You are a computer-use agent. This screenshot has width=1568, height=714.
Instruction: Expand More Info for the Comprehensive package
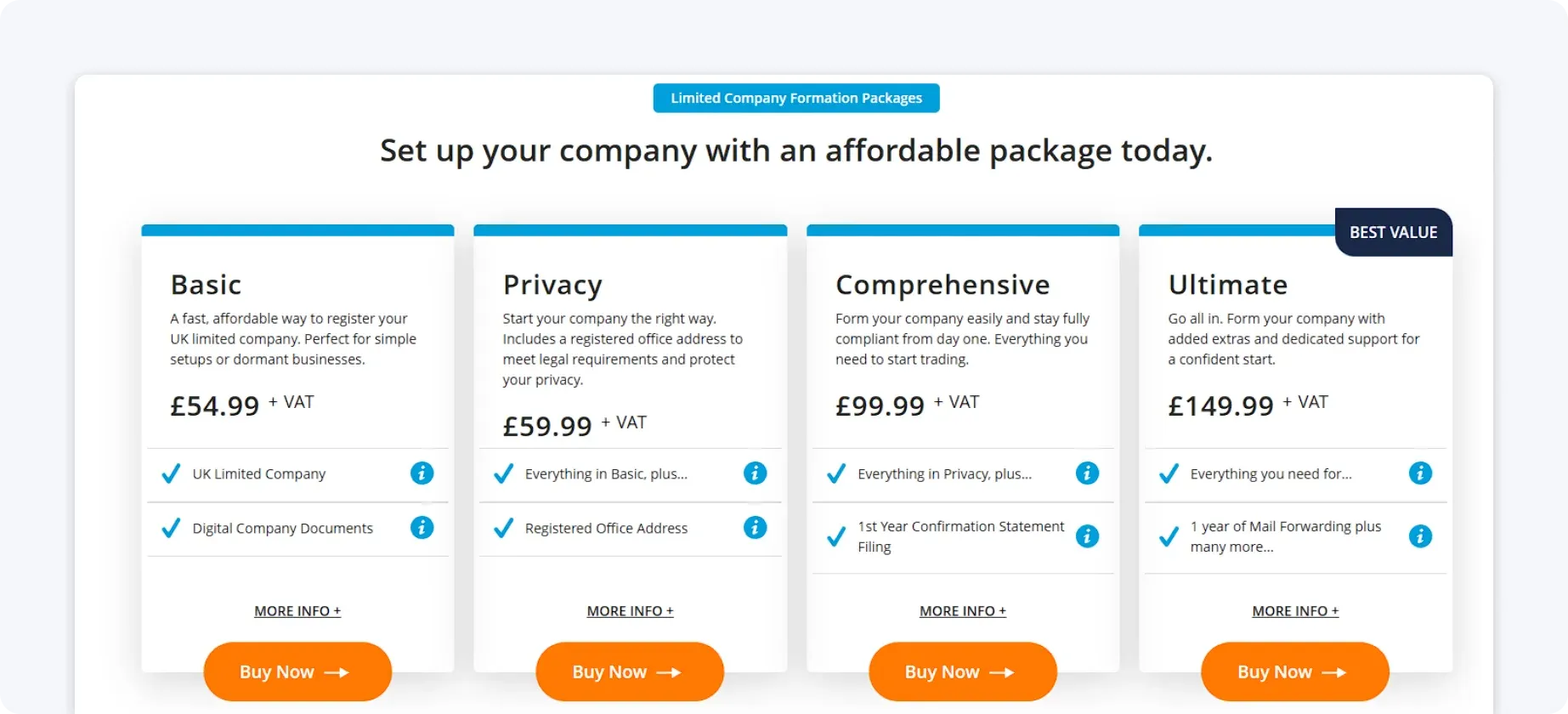point(962,610)
